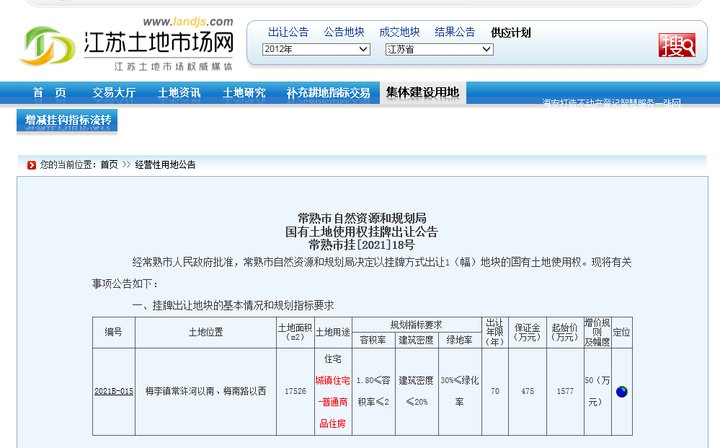Screen dimensions: 720x448
Task: Click building density cell 建筑密度≤20%
Action: [x=416, y=391]
